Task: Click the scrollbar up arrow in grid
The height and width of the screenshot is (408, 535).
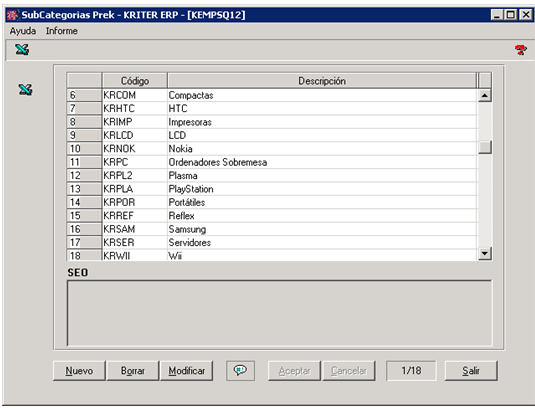Action: point(485,96)
